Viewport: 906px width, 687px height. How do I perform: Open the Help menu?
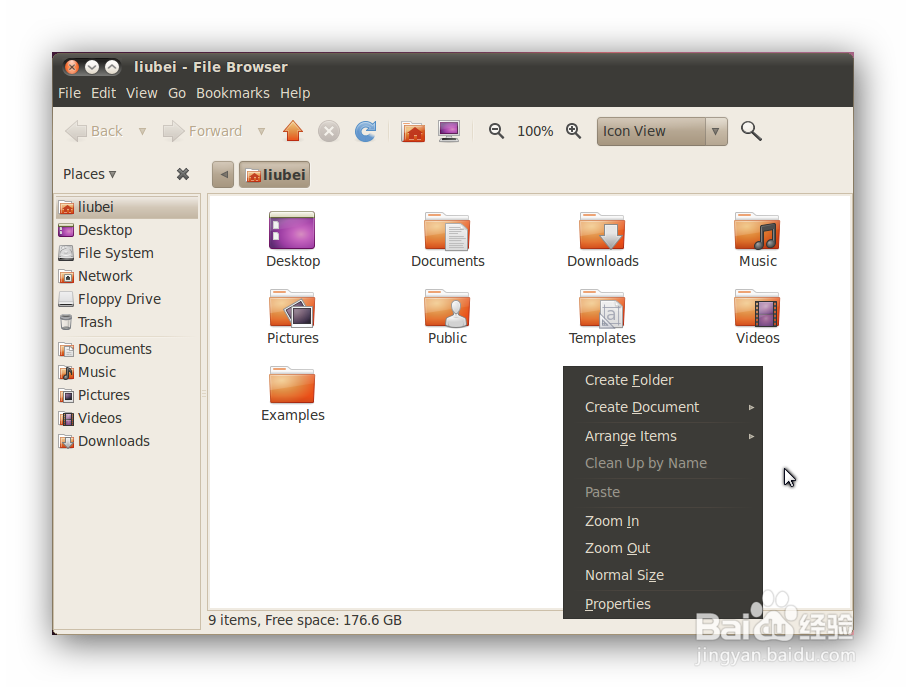tap(295, 93)
